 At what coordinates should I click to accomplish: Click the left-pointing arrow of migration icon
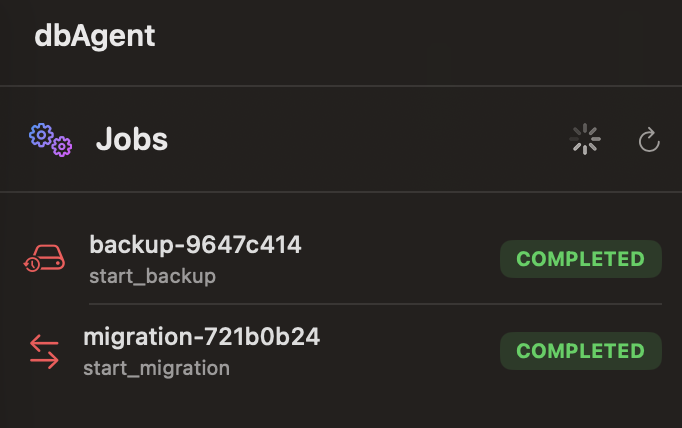click(44, 341)
